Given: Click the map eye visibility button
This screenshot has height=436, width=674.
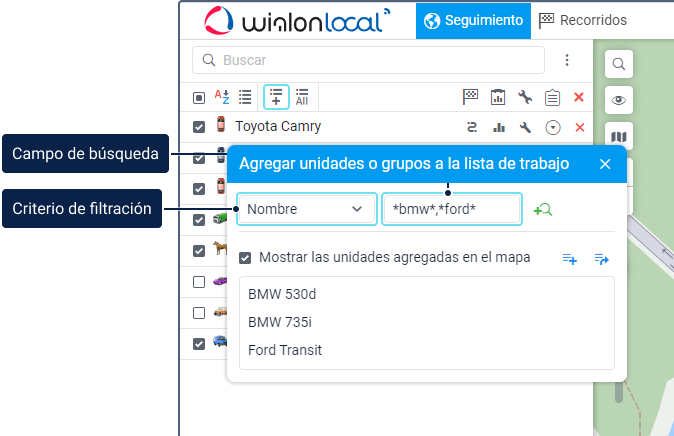Looking at the screenshot, I should [619, 100].
